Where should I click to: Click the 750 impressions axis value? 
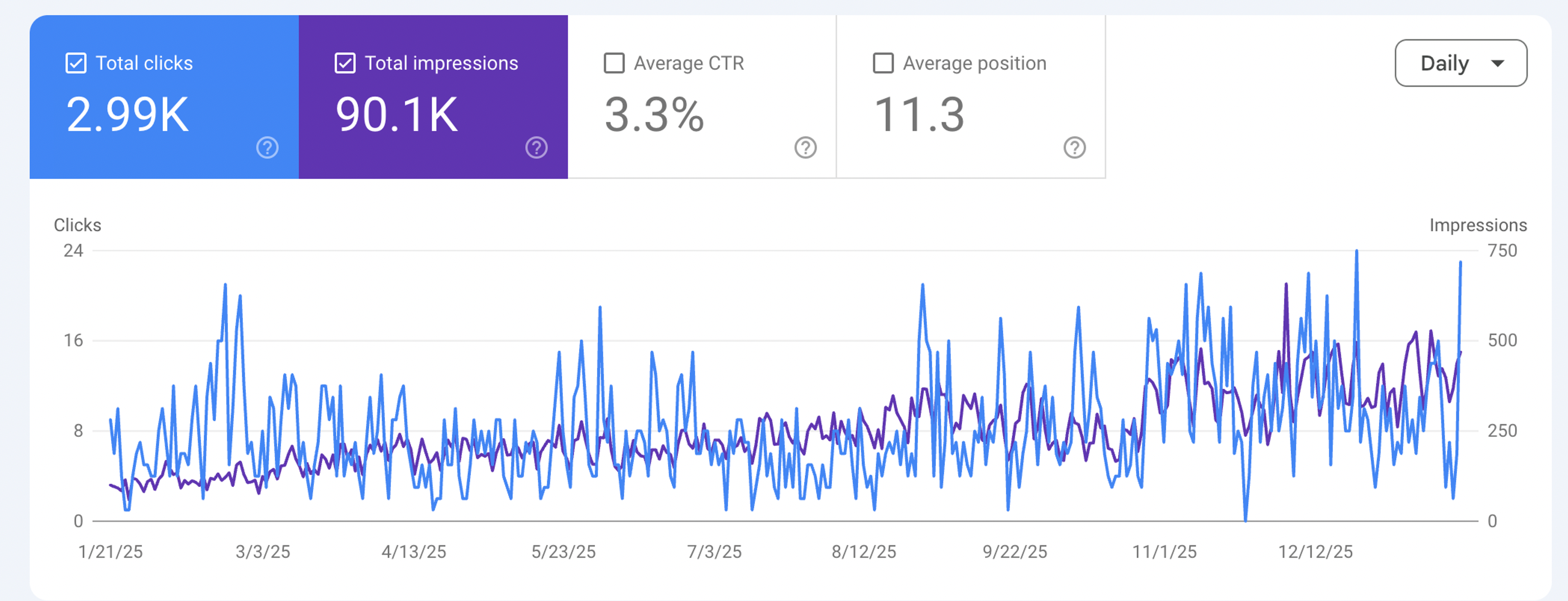[x=1502, y=251]
